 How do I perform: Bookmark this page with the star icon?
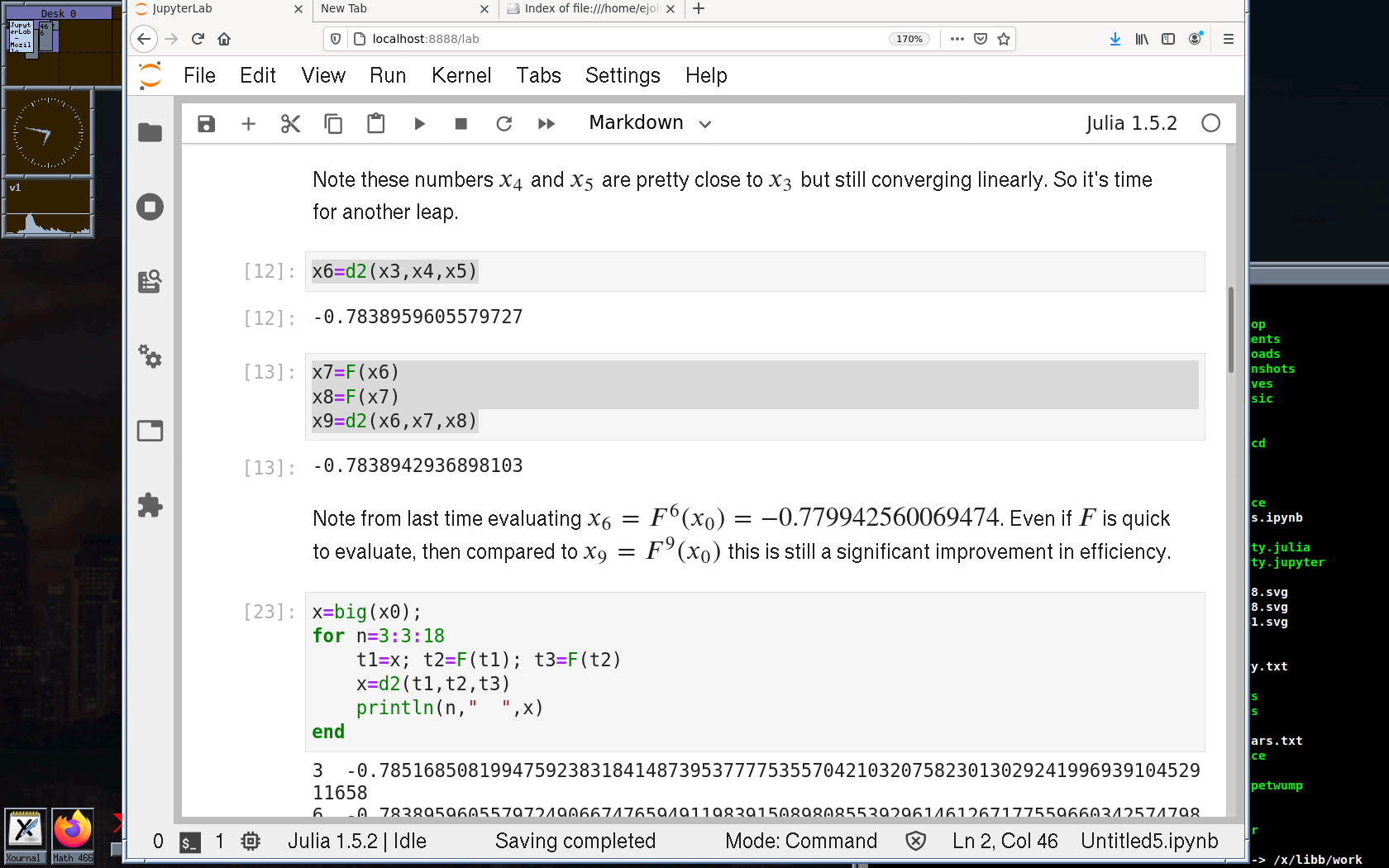tap(1004, 39)
